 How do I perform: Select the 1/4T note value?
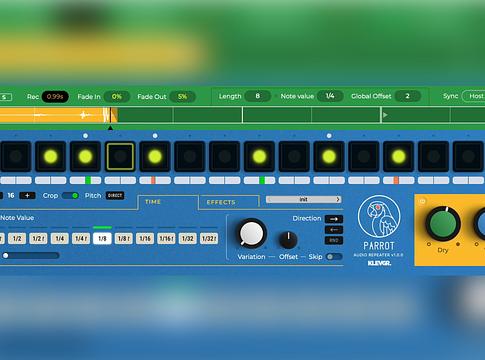(81, 238)
